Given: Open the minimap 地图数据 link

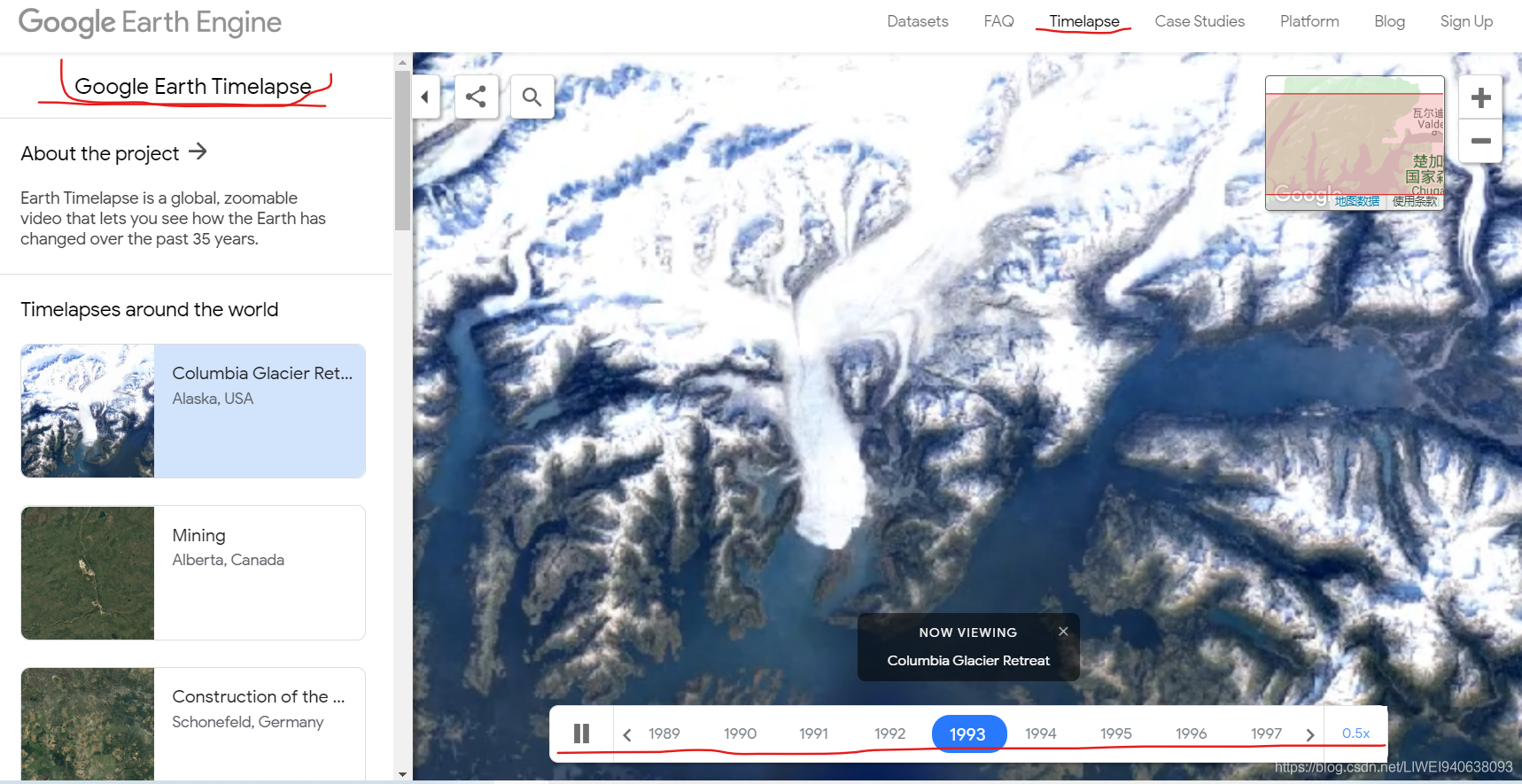Looking at the screenshot, I should tap(1357, 201).
